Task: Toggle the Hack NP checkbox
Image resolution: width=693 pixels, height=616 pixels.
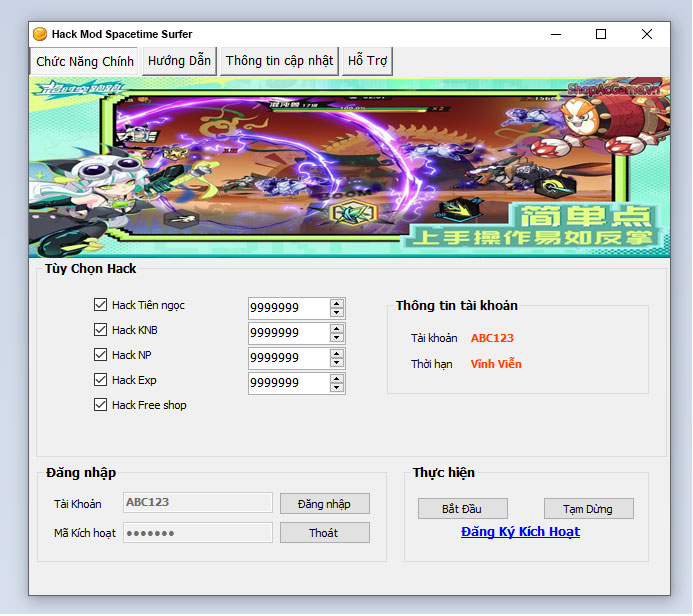Action: pos(100,354)
